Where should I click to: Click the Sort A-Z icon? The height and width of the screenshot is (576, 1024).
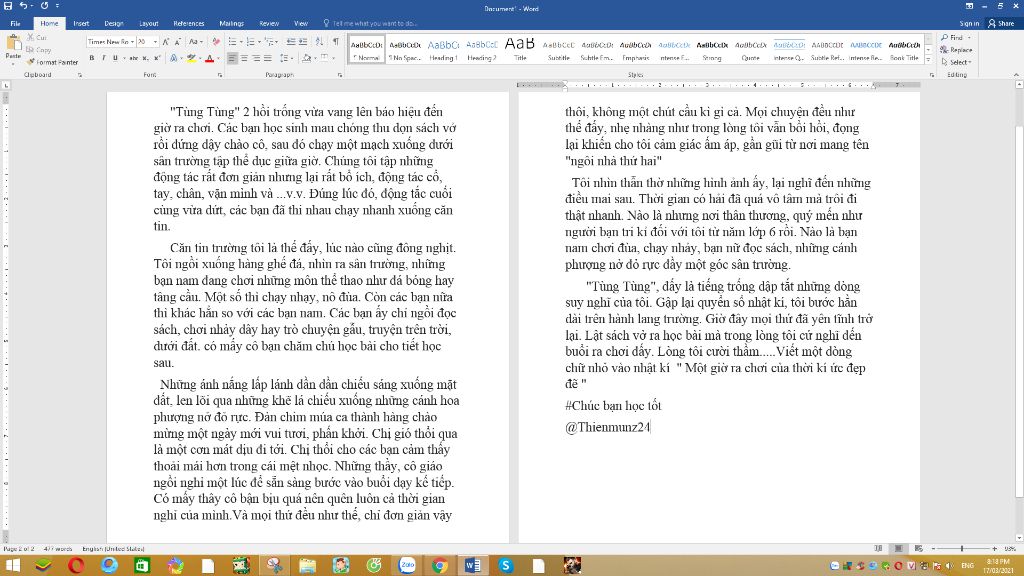pos(319,42)
